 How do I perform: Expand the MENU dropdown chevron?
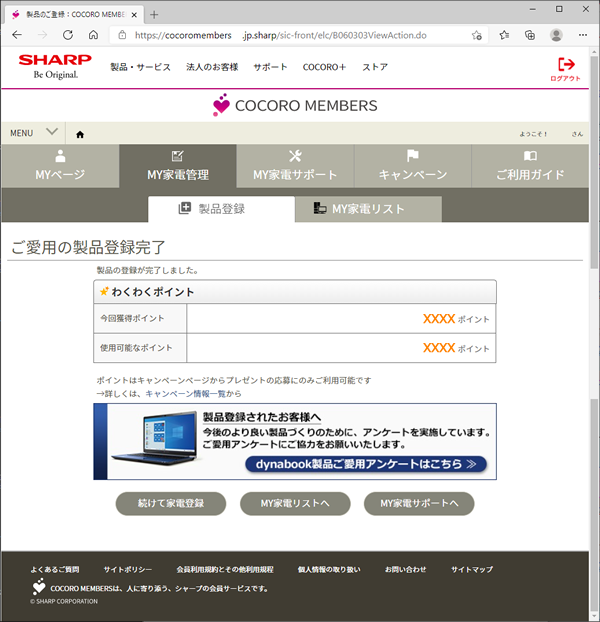(x=52, y=132)
